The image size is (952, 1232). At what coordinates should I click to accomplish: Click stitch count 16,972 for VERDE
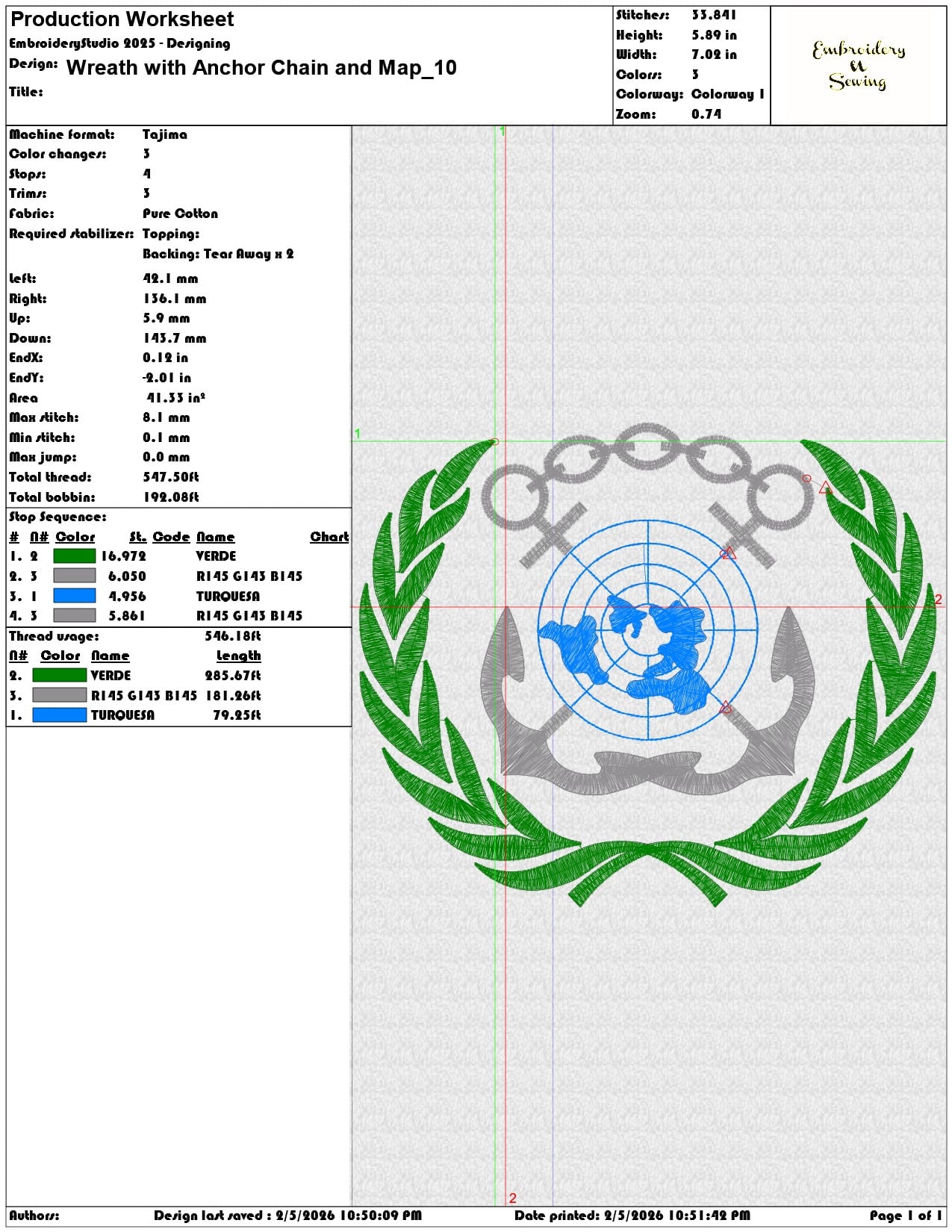[124, 556]
